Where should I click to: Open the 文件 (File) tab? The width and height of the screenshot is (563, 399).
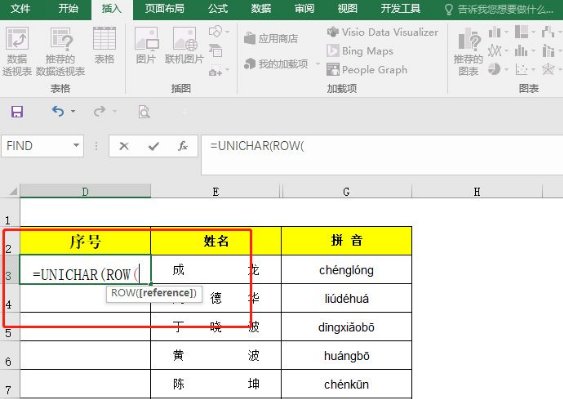20,9
